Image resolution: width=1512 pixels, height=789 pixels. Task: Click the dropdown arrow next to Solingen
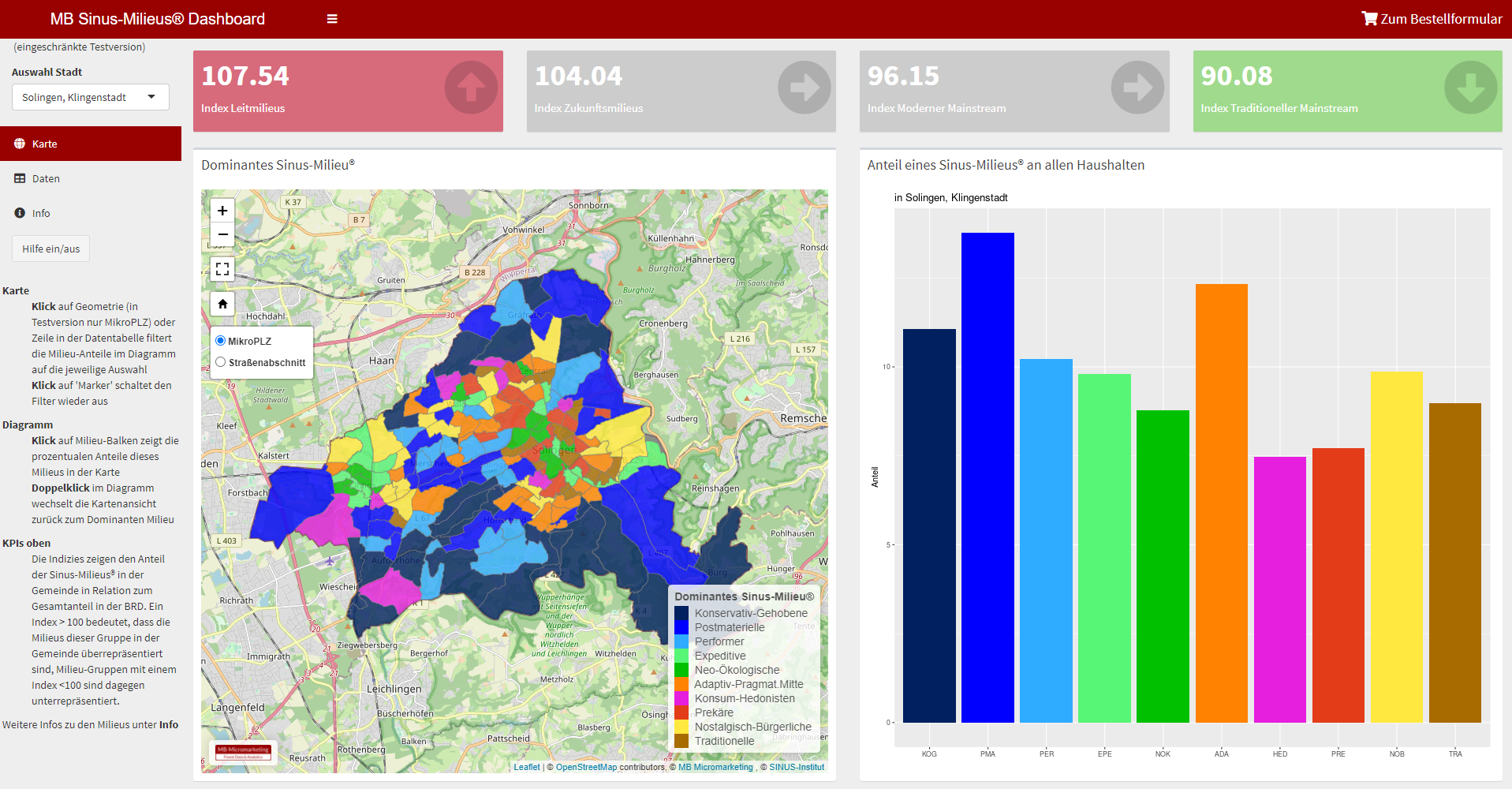151,97
